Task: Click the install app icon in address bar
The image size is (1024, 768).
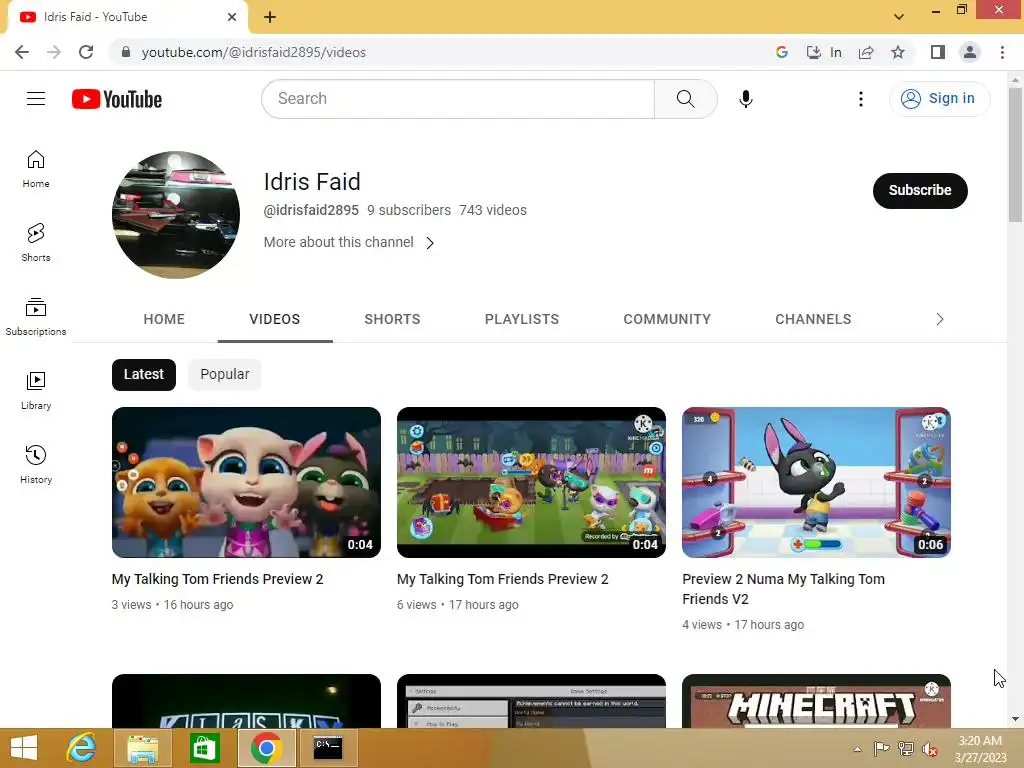Action: pos(813,52)
